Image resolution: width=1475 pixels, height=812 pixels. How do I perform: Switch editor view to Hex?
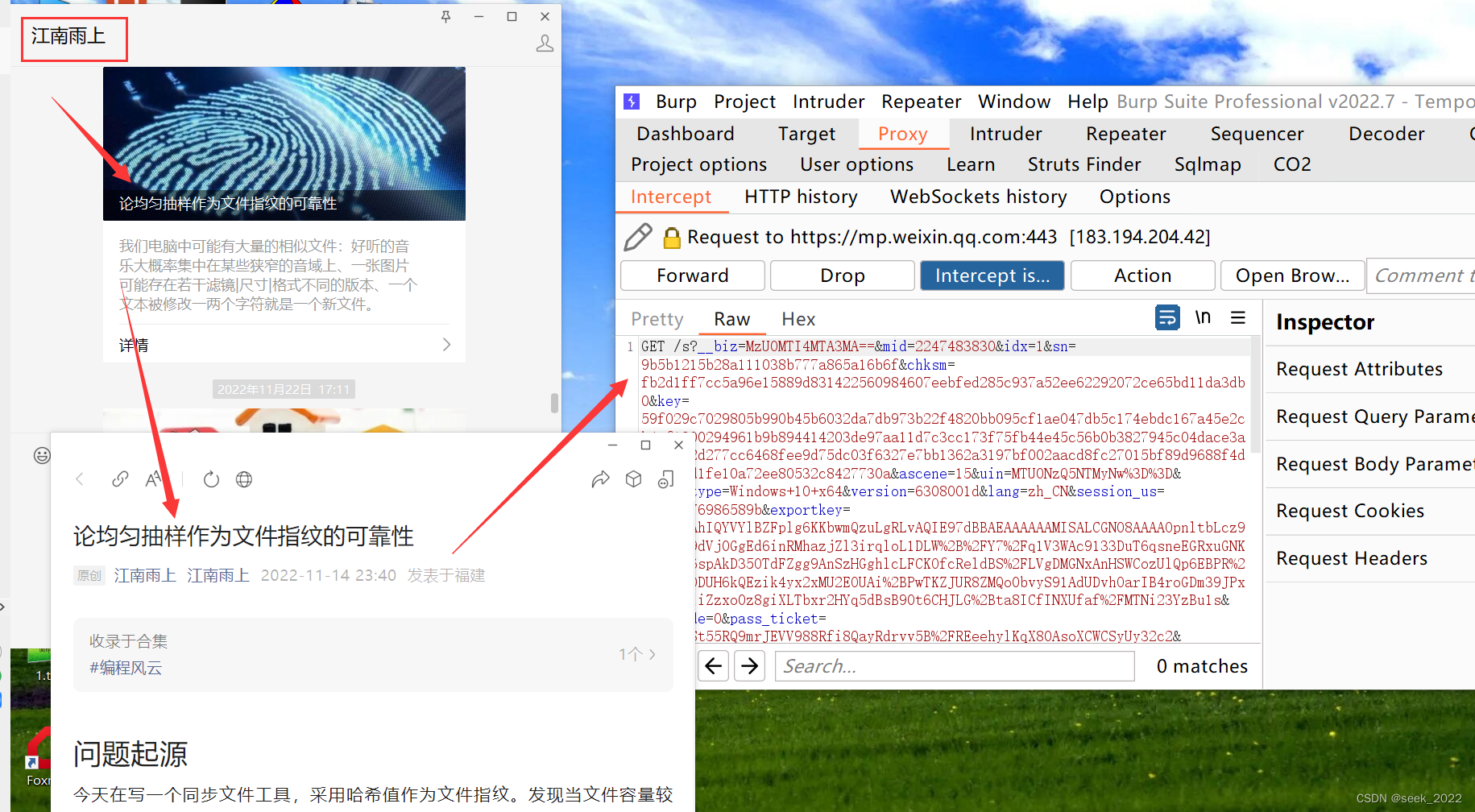point(798,319)
